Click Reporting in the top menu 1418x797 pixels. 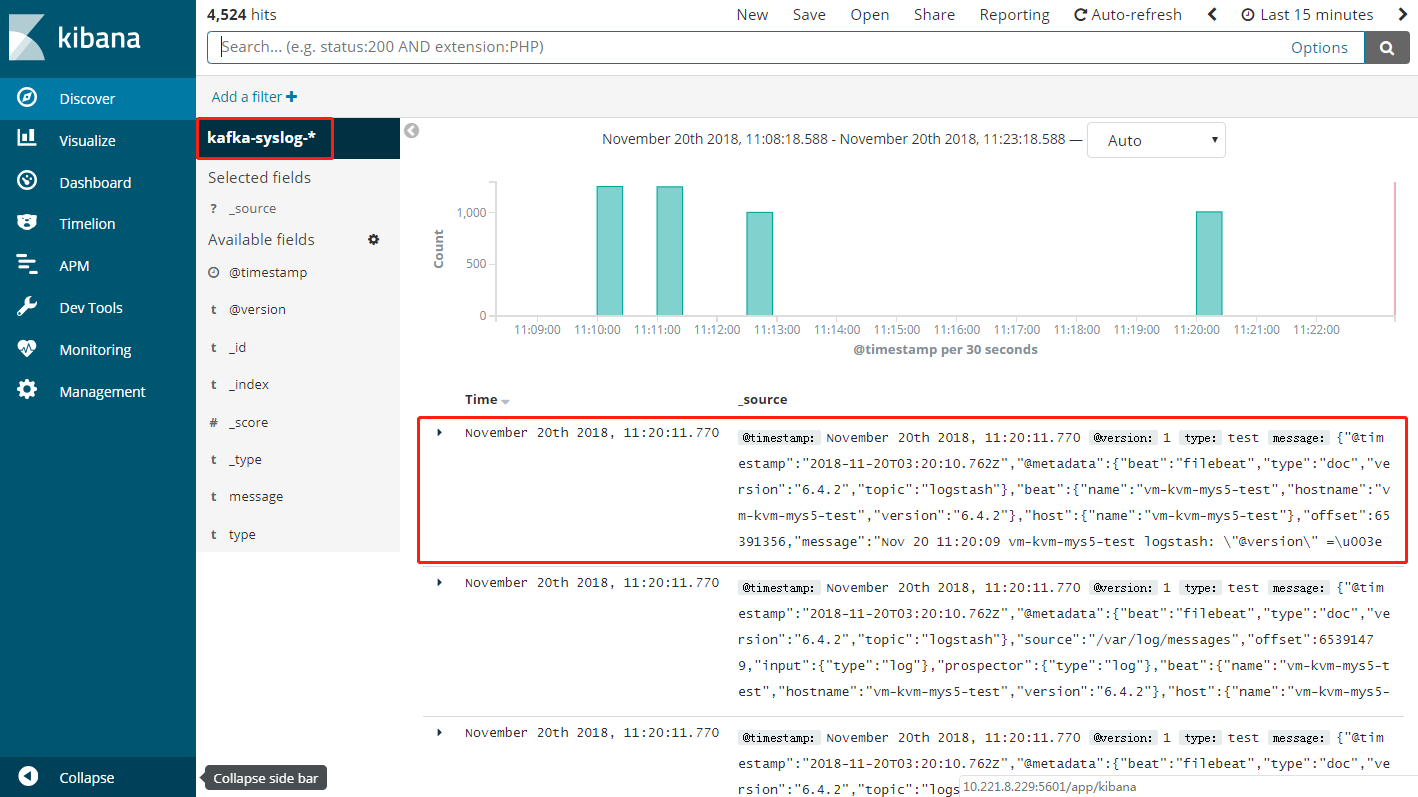pyautogui.click(x=1014, y=15)
